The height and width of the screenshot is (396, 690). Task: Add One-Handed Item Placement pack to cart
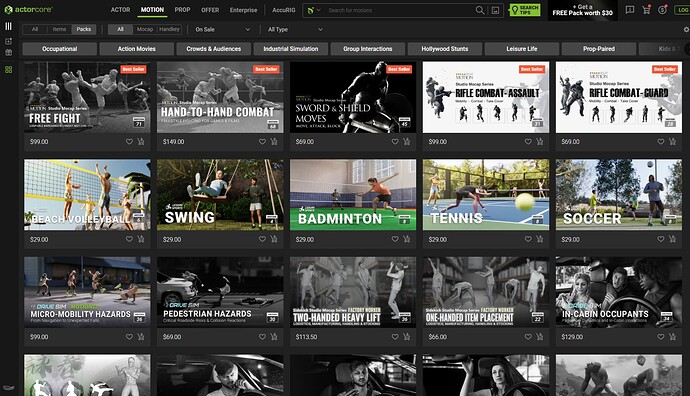(540, 337)
